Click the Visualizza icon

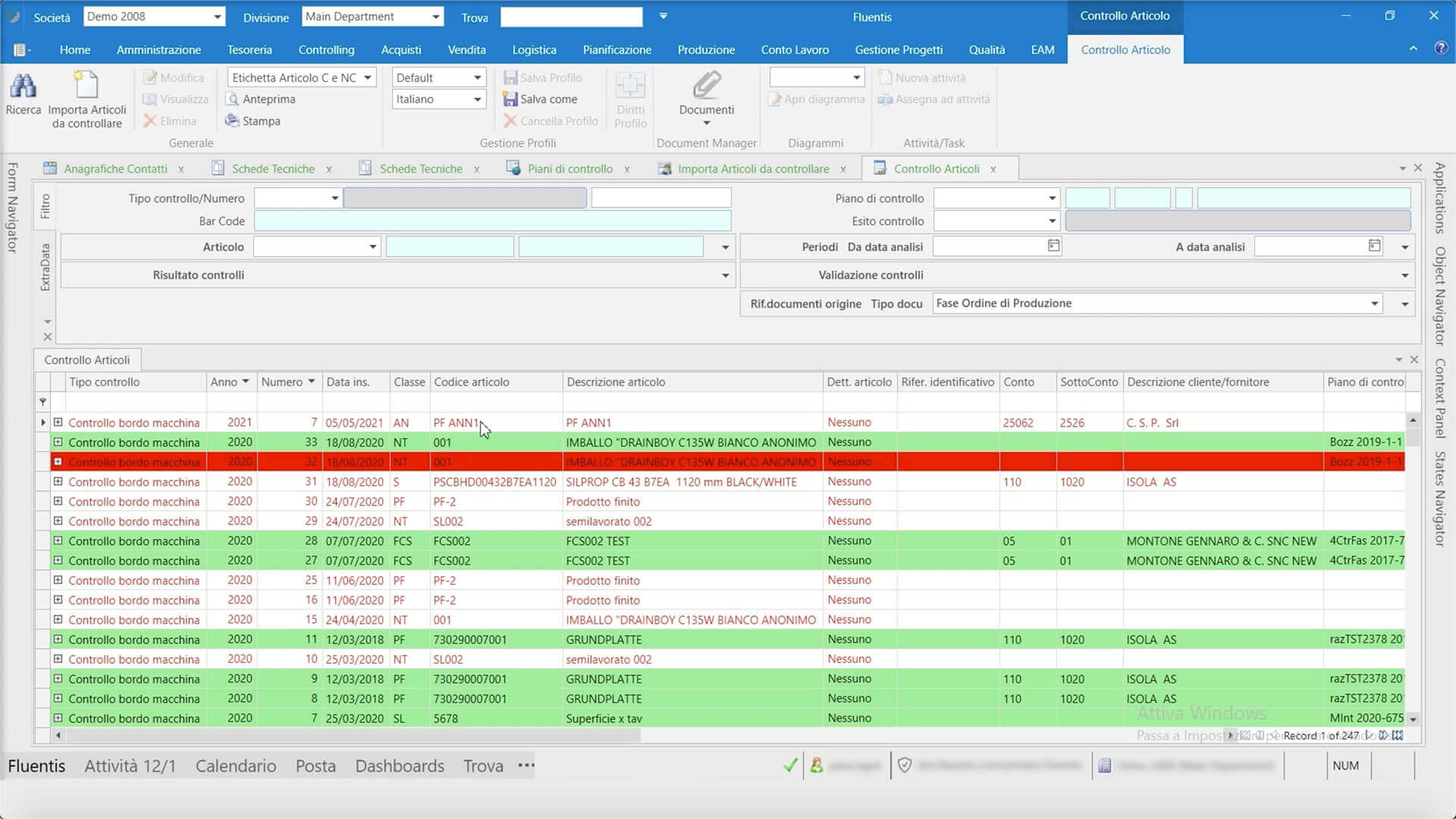150,99
